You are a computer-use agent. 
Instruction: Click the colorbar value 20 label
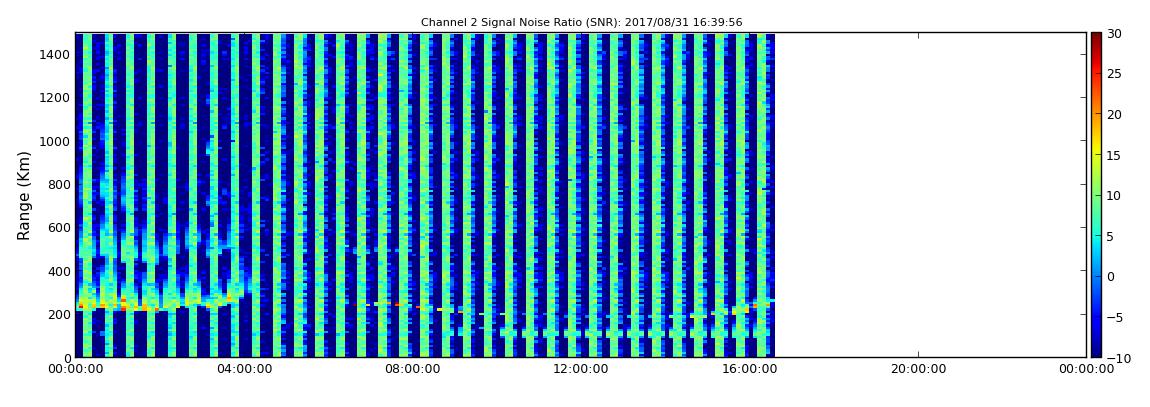(x=1114, y=114)
